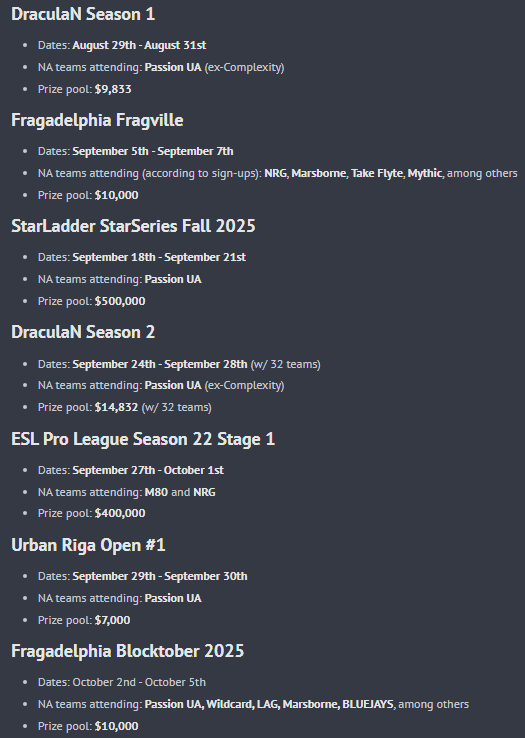This screenshot has width=525, height=738.
Task: Click the Urban Riga Open #1 heading
Action: pyautogui.click(x=89, y=545)
